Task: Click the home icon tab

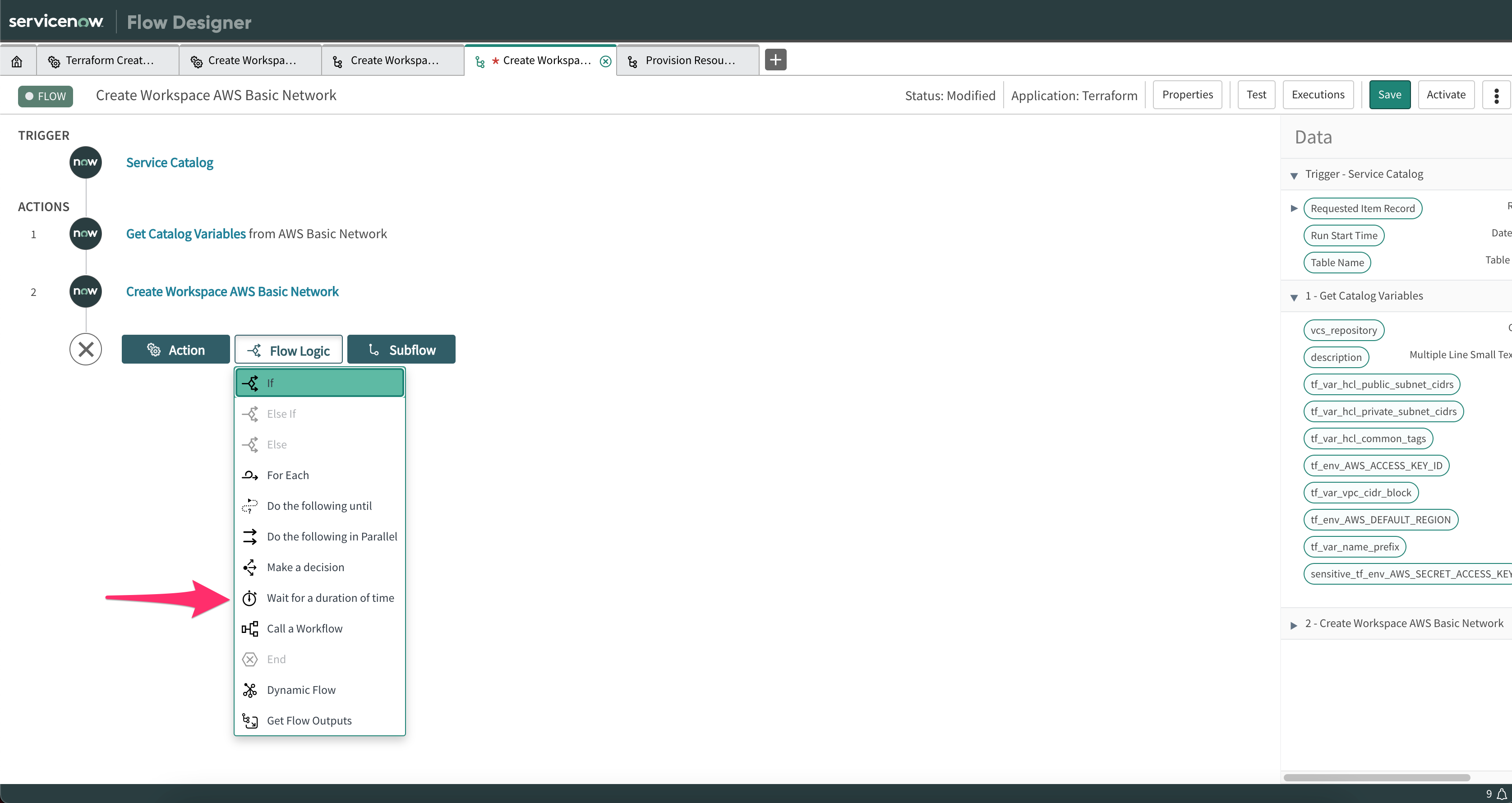Action: [x=17, y=60]
